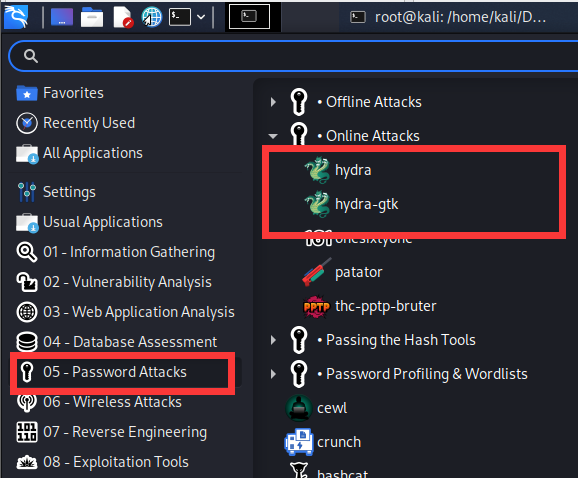Open the terminal launcher dropdown arrow
The width and height of the screenshot is (578, 478).
(x=201, y=17)
